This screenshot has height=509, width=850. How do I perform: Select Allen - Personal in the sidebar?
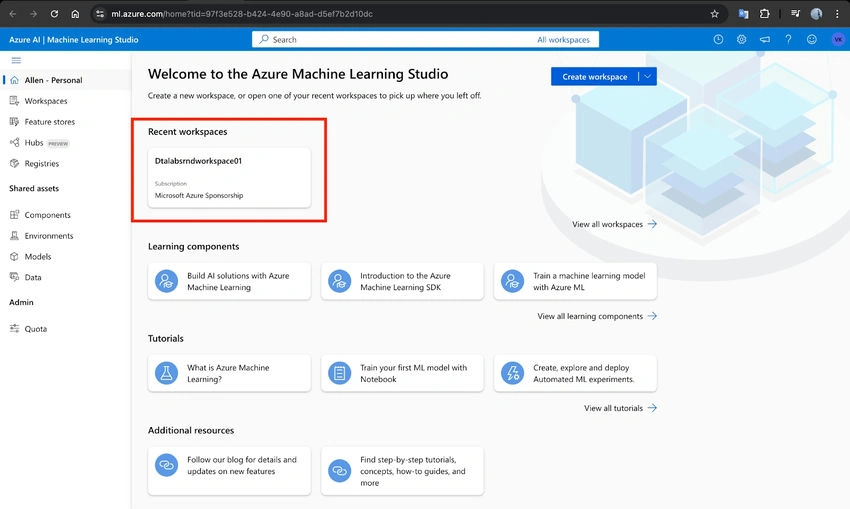tap(66, 80)
